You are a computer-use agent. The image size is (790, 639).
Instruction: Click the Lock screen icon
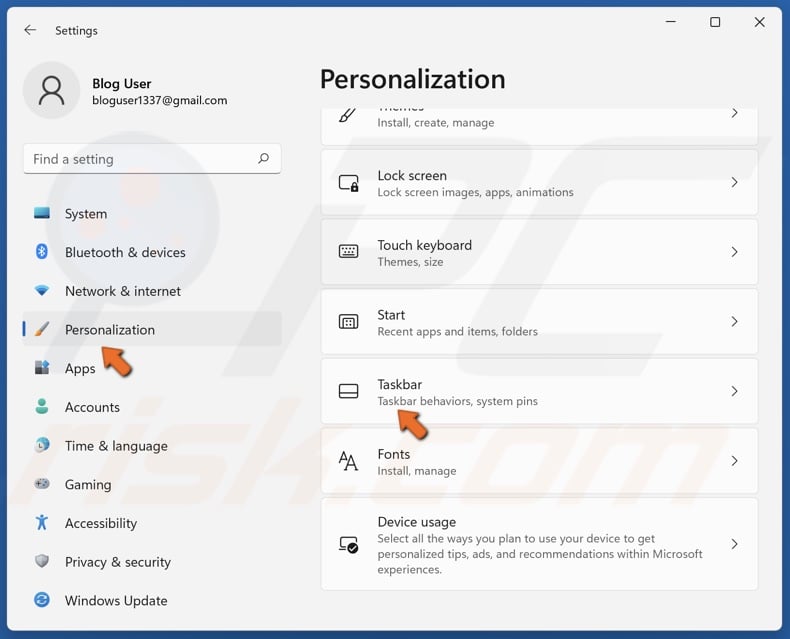349,183
